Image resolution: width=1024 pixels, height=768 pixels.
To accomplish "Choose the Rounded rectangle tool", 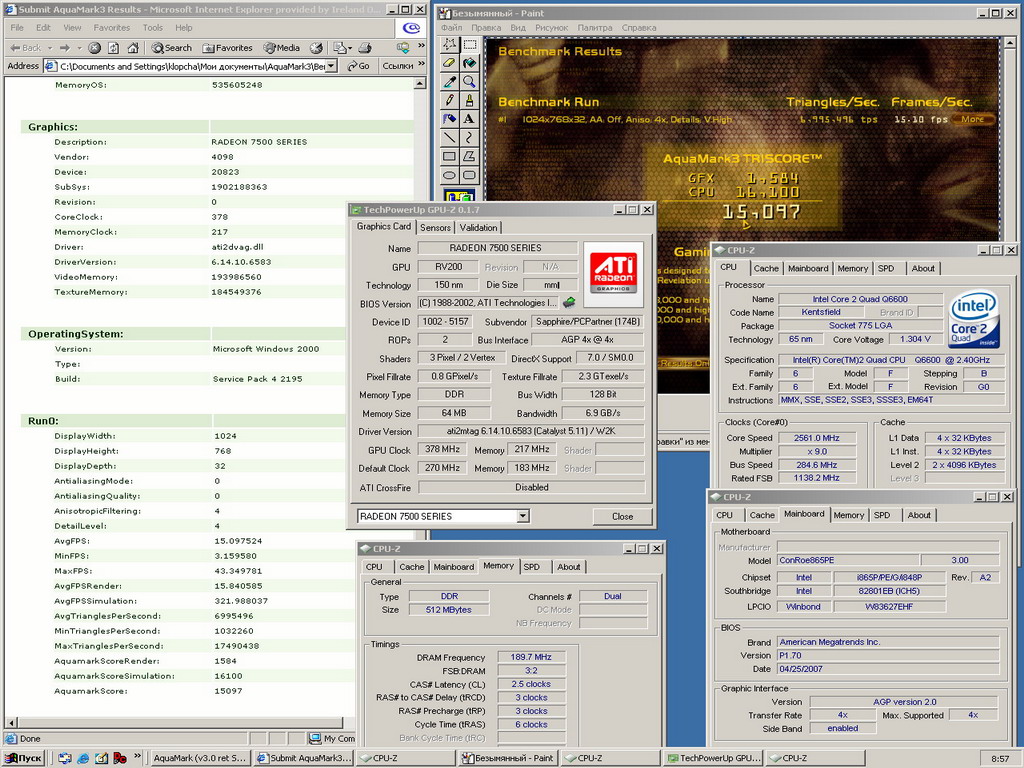I will [469, 175].
